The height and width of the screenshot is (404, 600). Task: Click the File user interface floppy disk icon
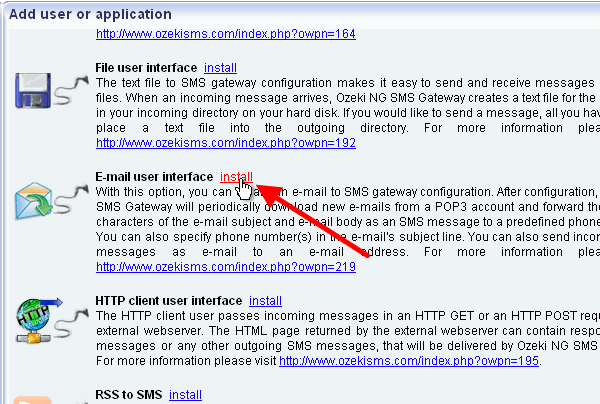(x=33, y=90)
